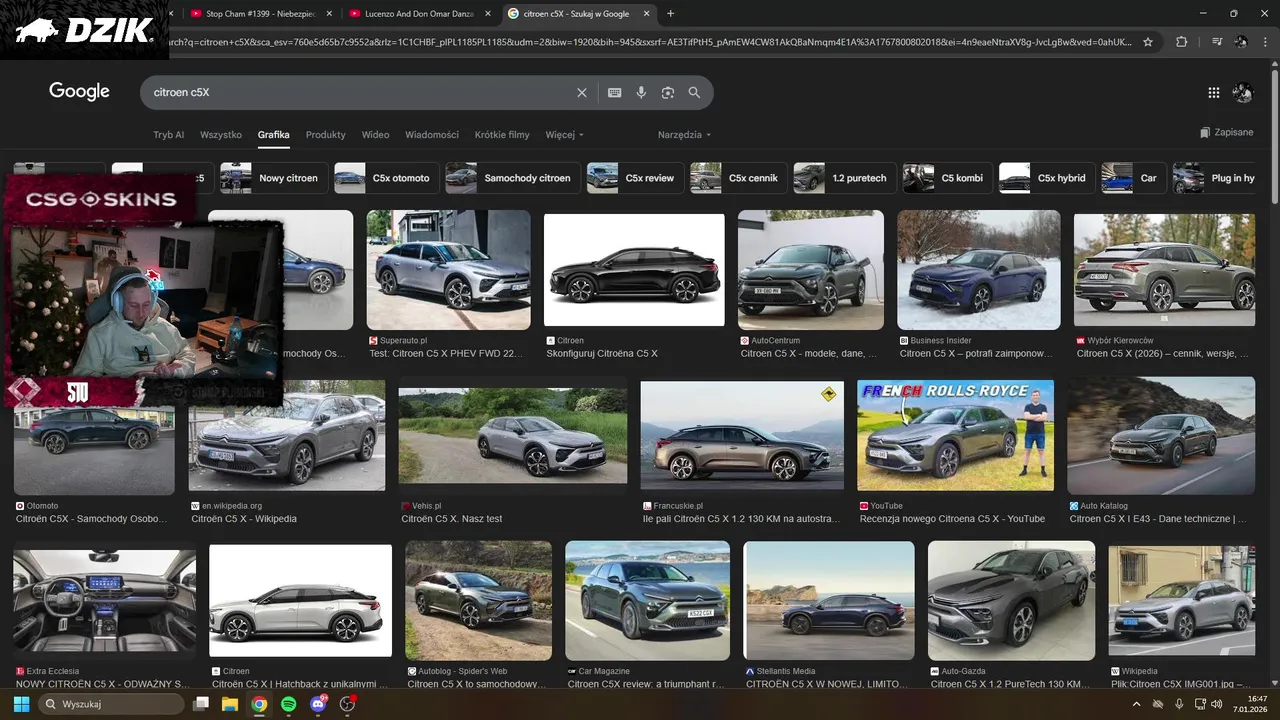This screenshot has height=720, width=1280.
Task: Filter by the C5x review chip
Action: click(635, 178)
